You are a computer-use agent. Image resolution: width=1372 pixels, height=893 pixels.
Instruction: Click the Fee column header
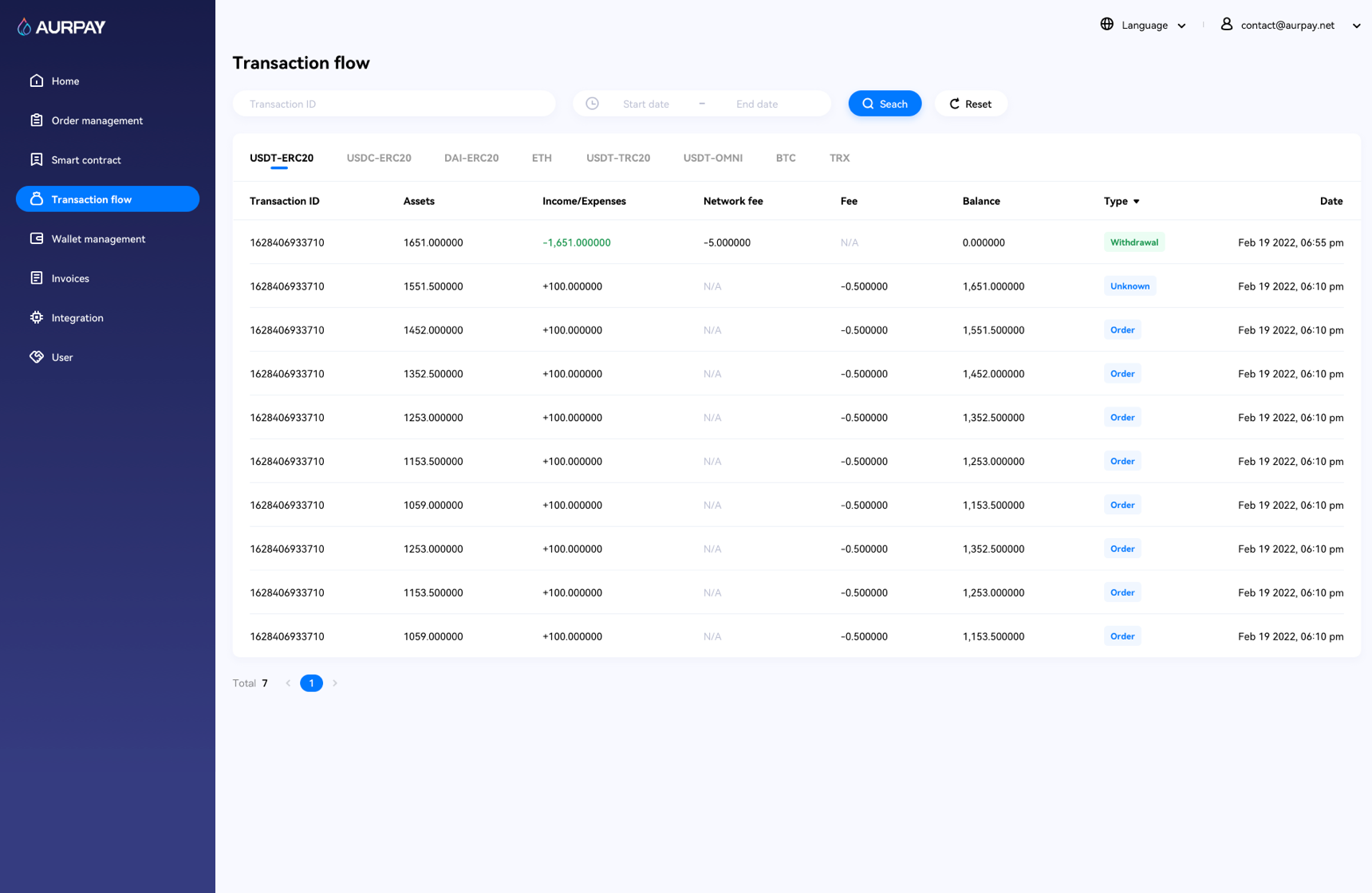tap(849, 201)
